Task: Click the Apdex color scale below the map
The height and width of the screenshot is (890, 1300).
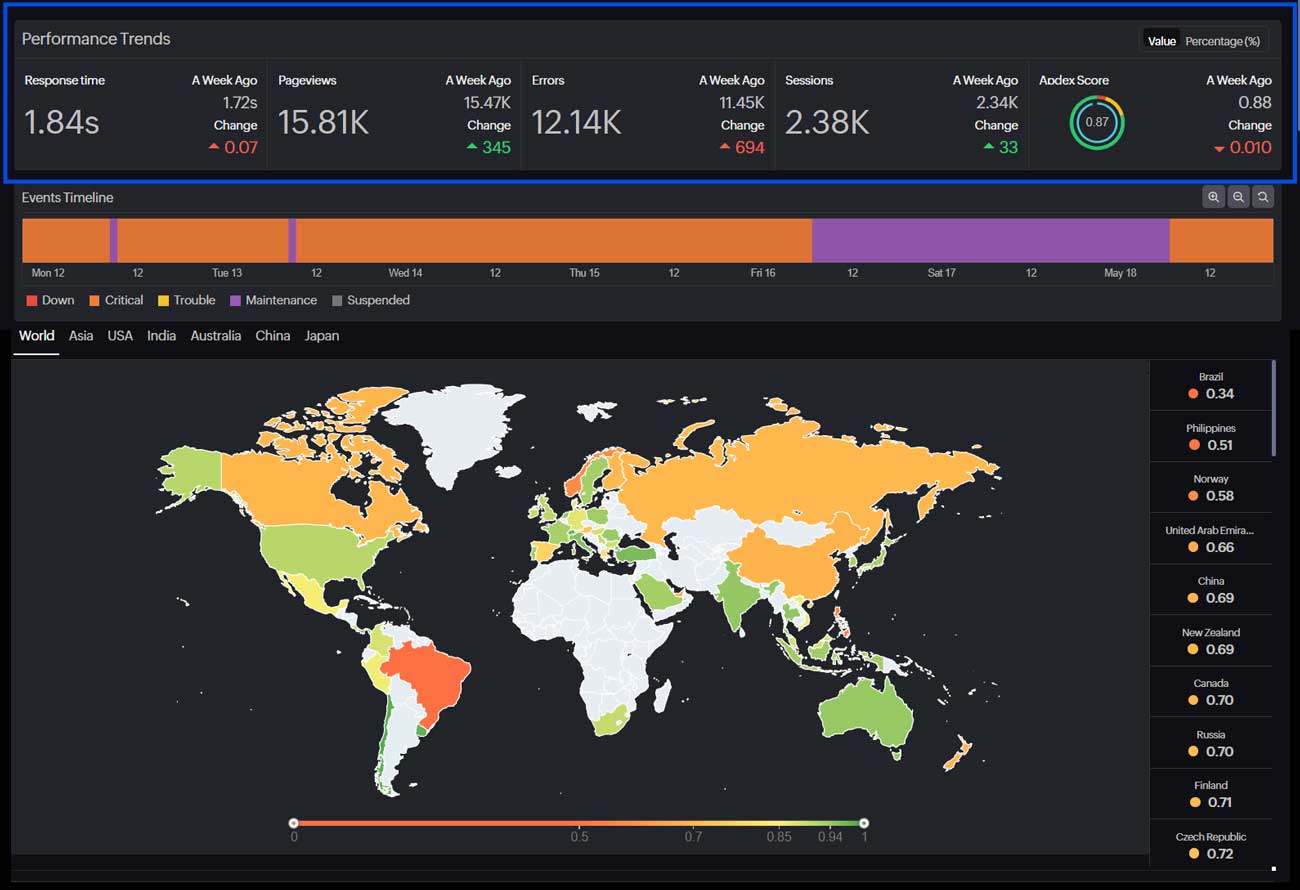Action: (x=578, y=822)
